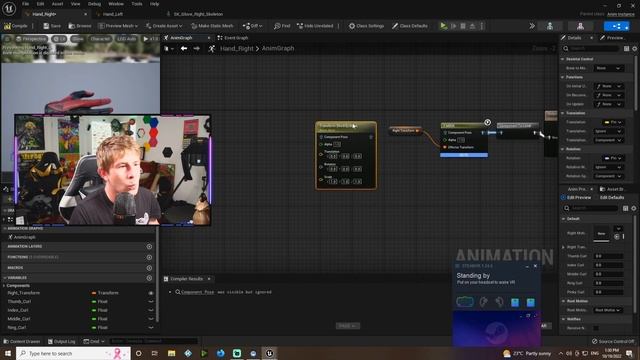Open the Preview Mesh dropdown
This screenshot has width=640, height=360.
(x=118, y=26)
